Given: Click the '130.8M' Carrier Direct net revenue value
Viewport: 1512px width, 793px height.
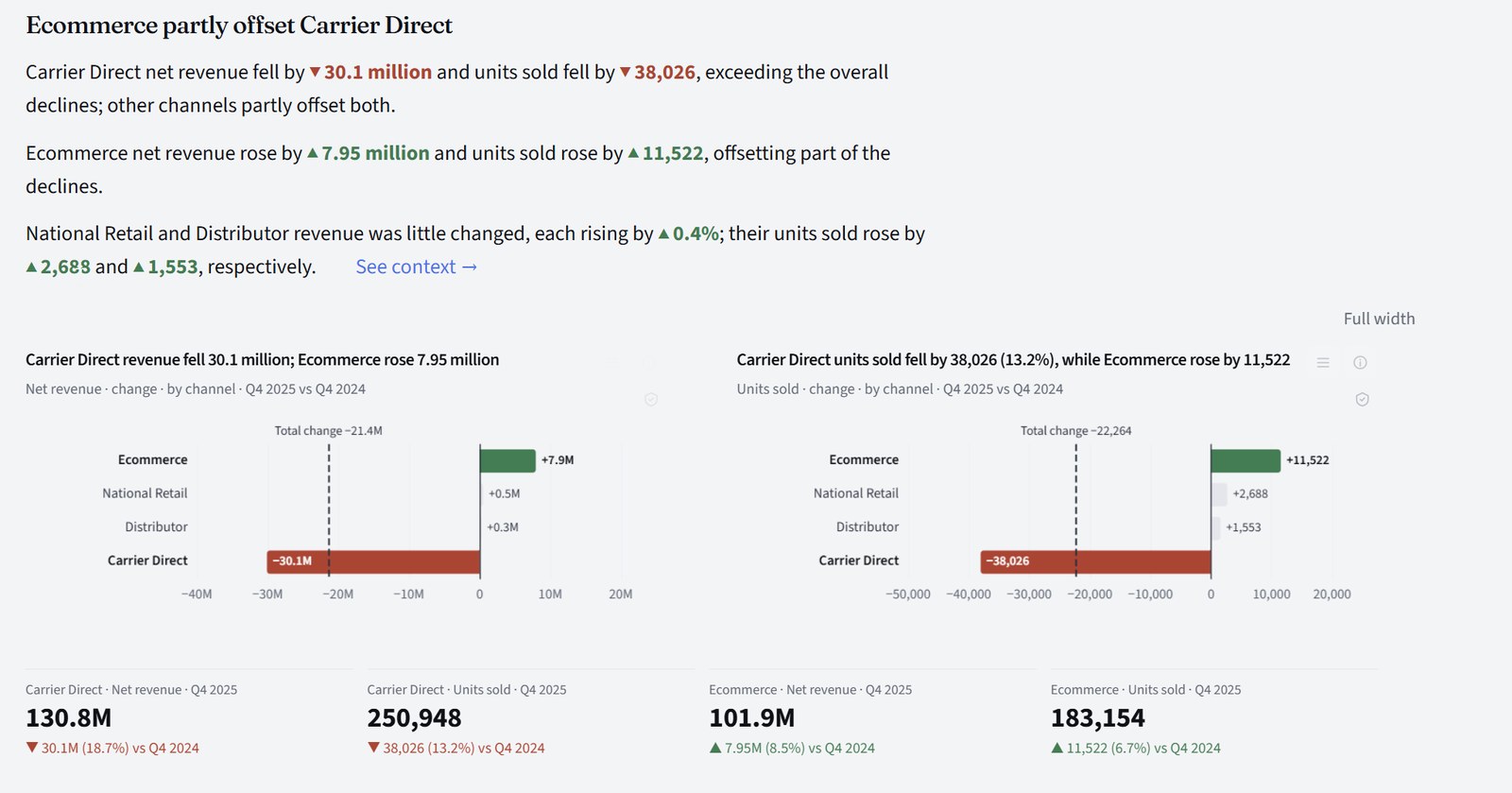Looking at the screenshot, I should coord(69,718).
